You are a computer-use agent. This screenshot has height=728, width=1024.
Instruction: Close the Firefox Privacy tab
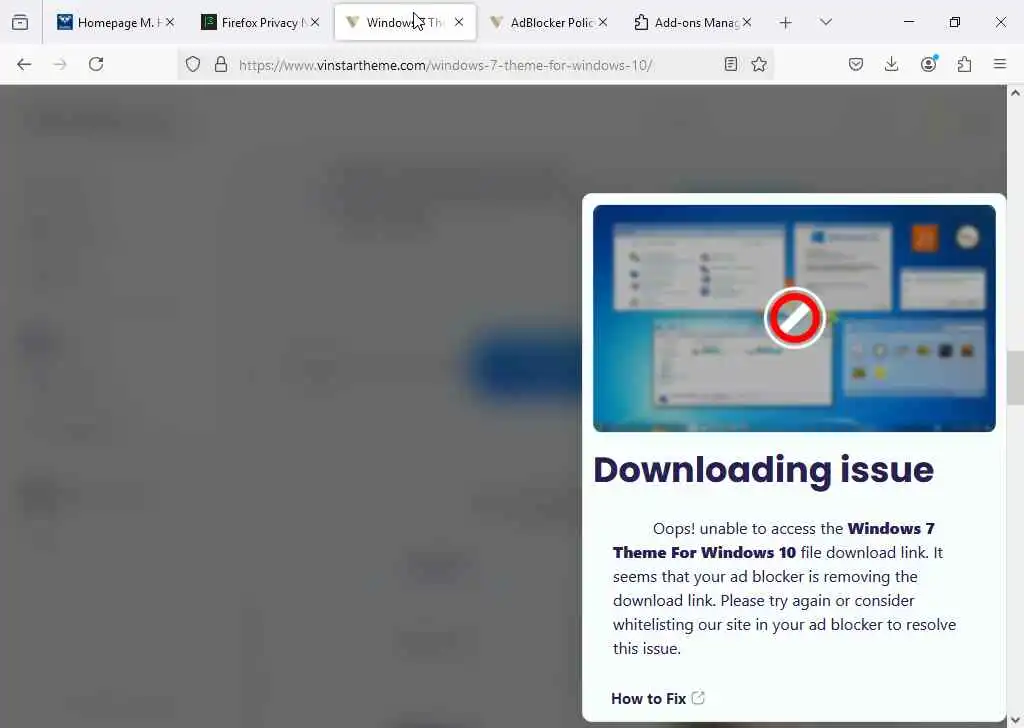[x=315, y=22]
